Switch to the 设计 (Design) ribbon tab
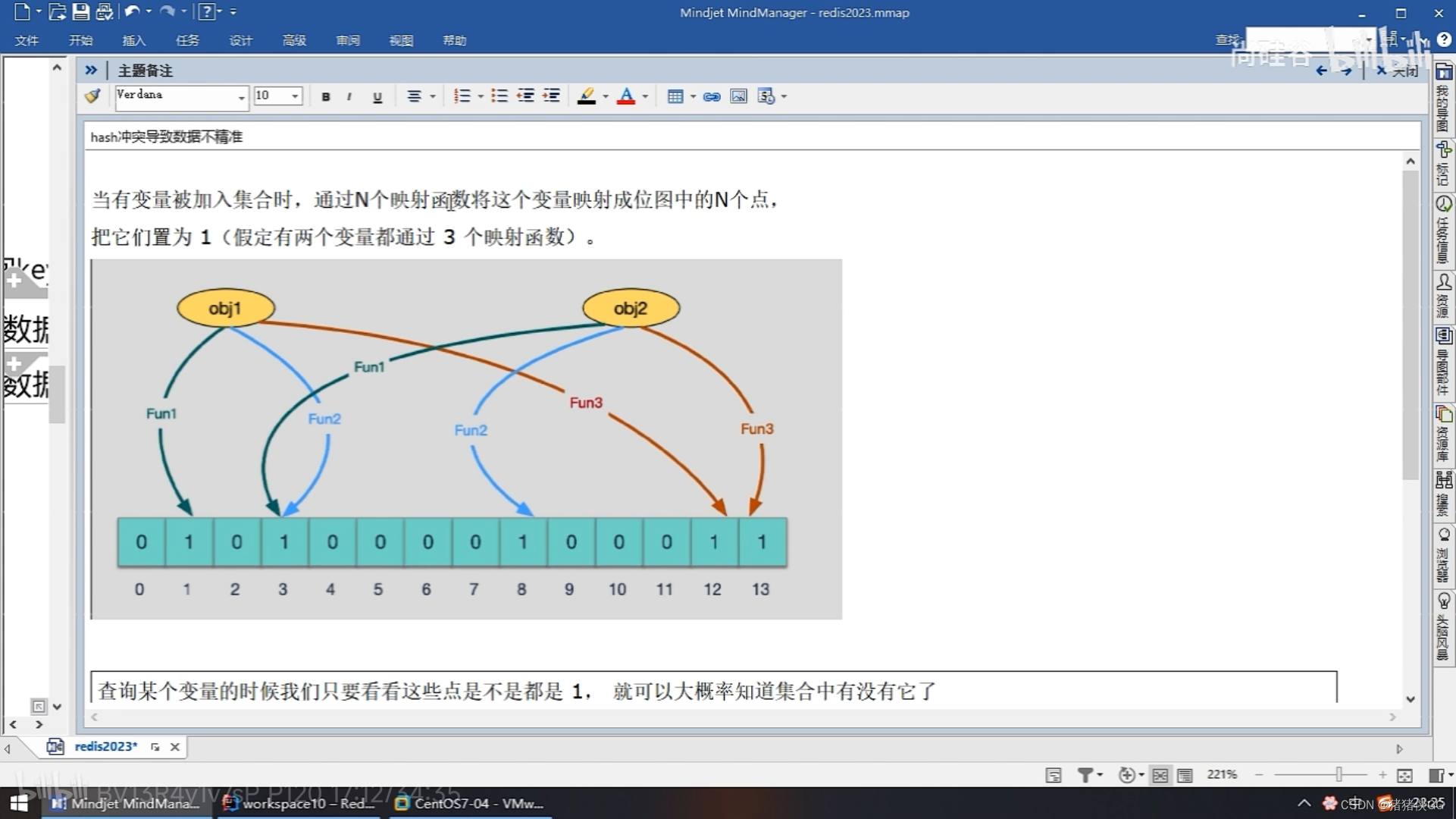 241,40
